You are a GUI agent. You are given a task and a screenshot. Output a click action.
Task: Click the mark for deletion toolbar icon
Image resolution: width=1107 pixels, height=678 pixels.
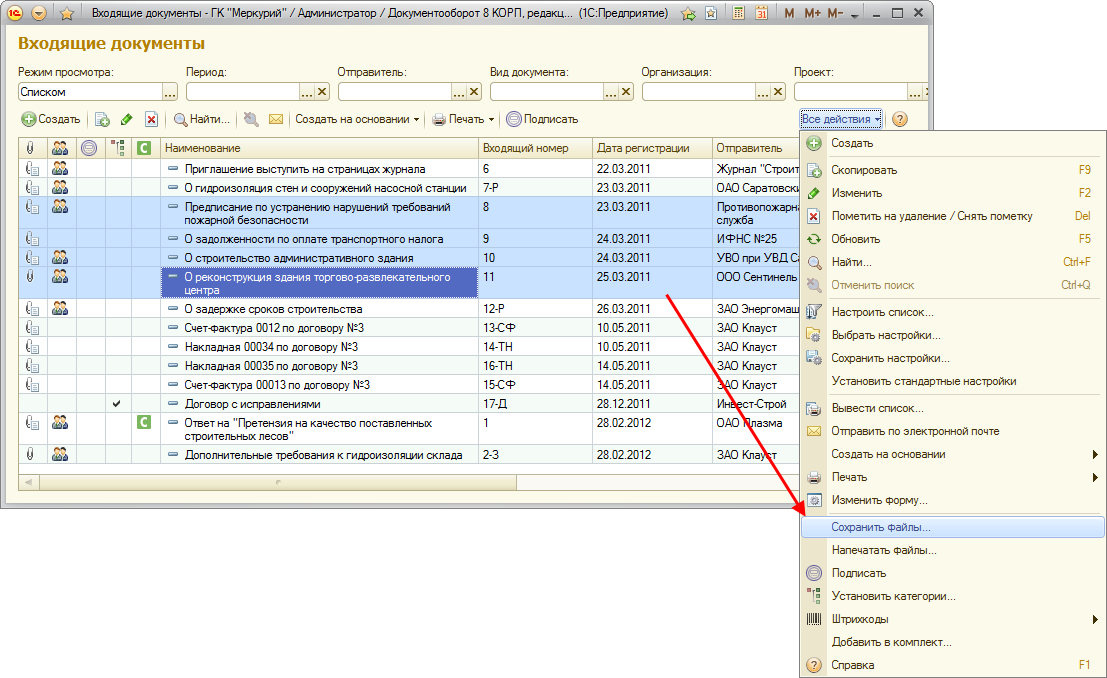tap(151, 119)
